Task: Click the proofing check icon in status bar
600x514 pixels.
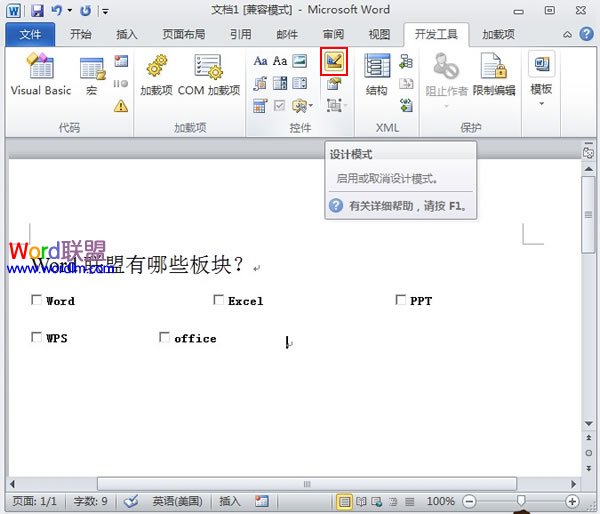Action: pos(131,501)
